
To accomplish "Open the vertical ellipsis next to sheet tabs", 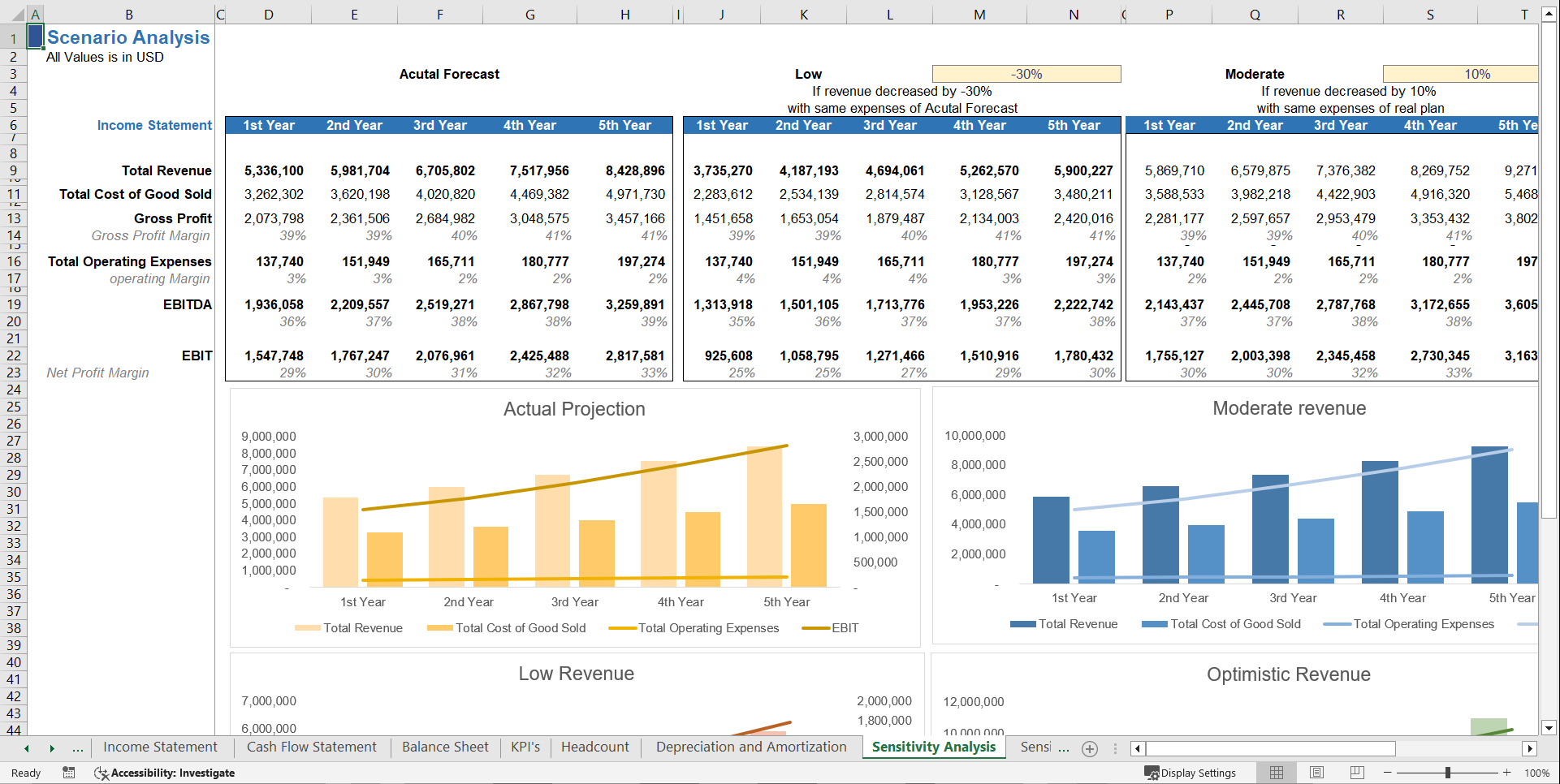I will point(1116,748).
